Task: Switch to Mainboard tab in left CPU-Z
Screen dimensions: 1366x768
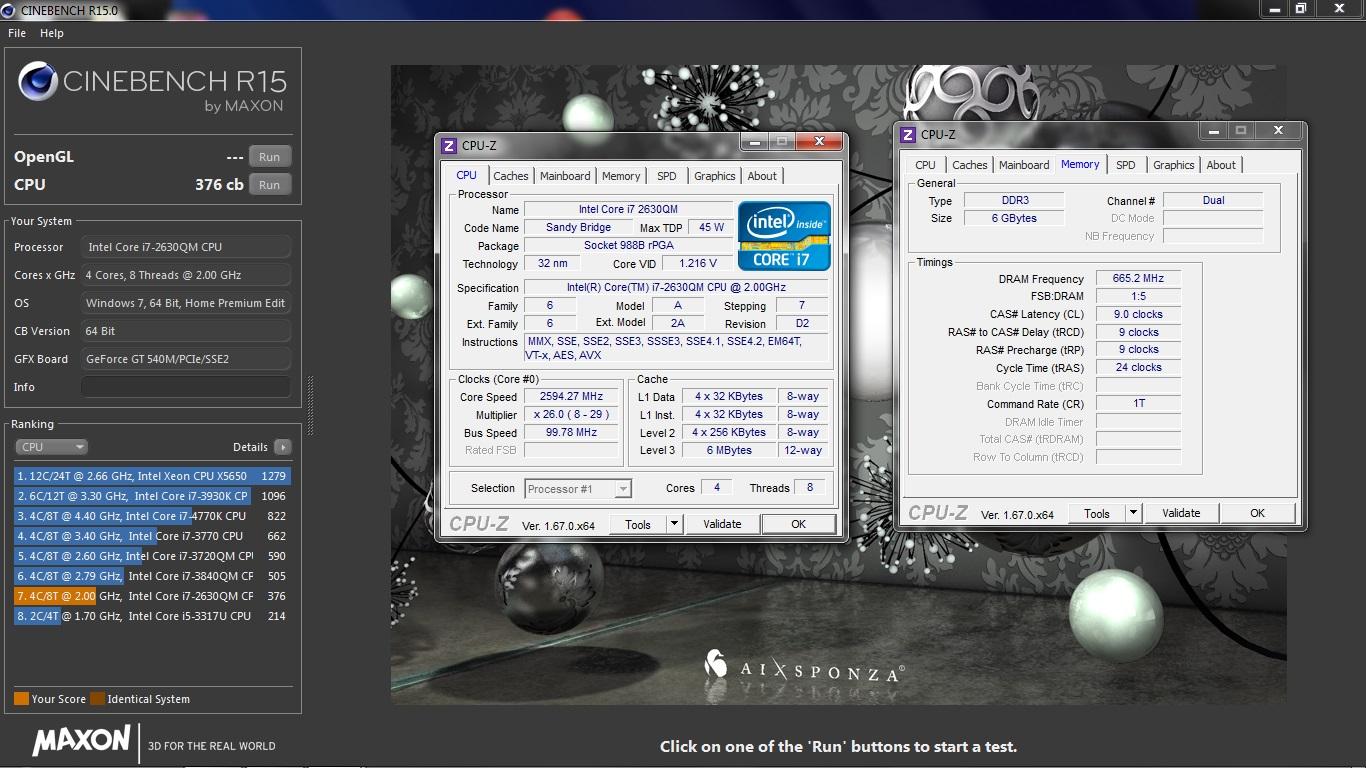Action: (565, 176)
